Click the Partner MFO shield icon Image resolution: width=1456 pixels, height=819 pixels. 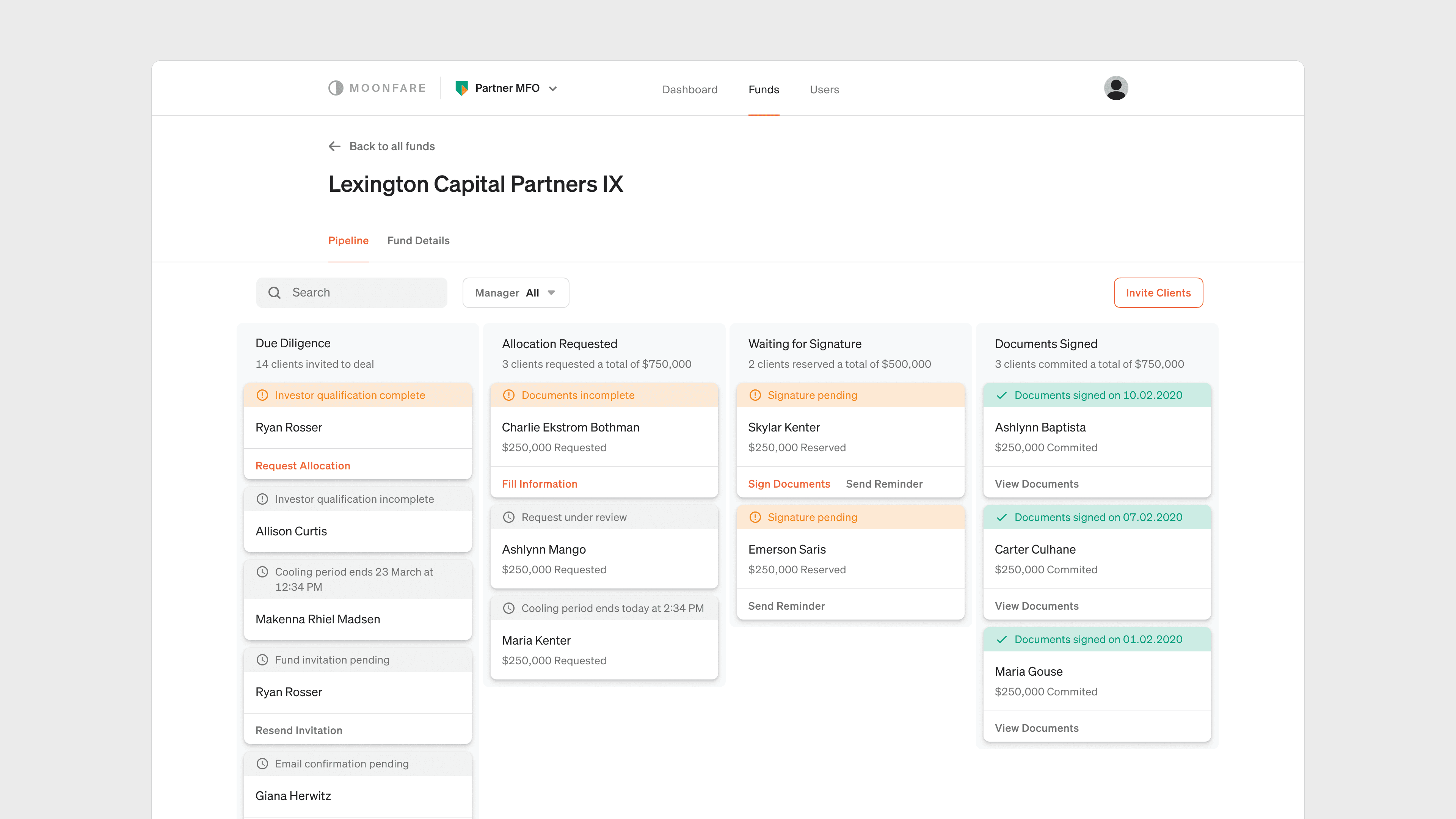pos(461,88)
